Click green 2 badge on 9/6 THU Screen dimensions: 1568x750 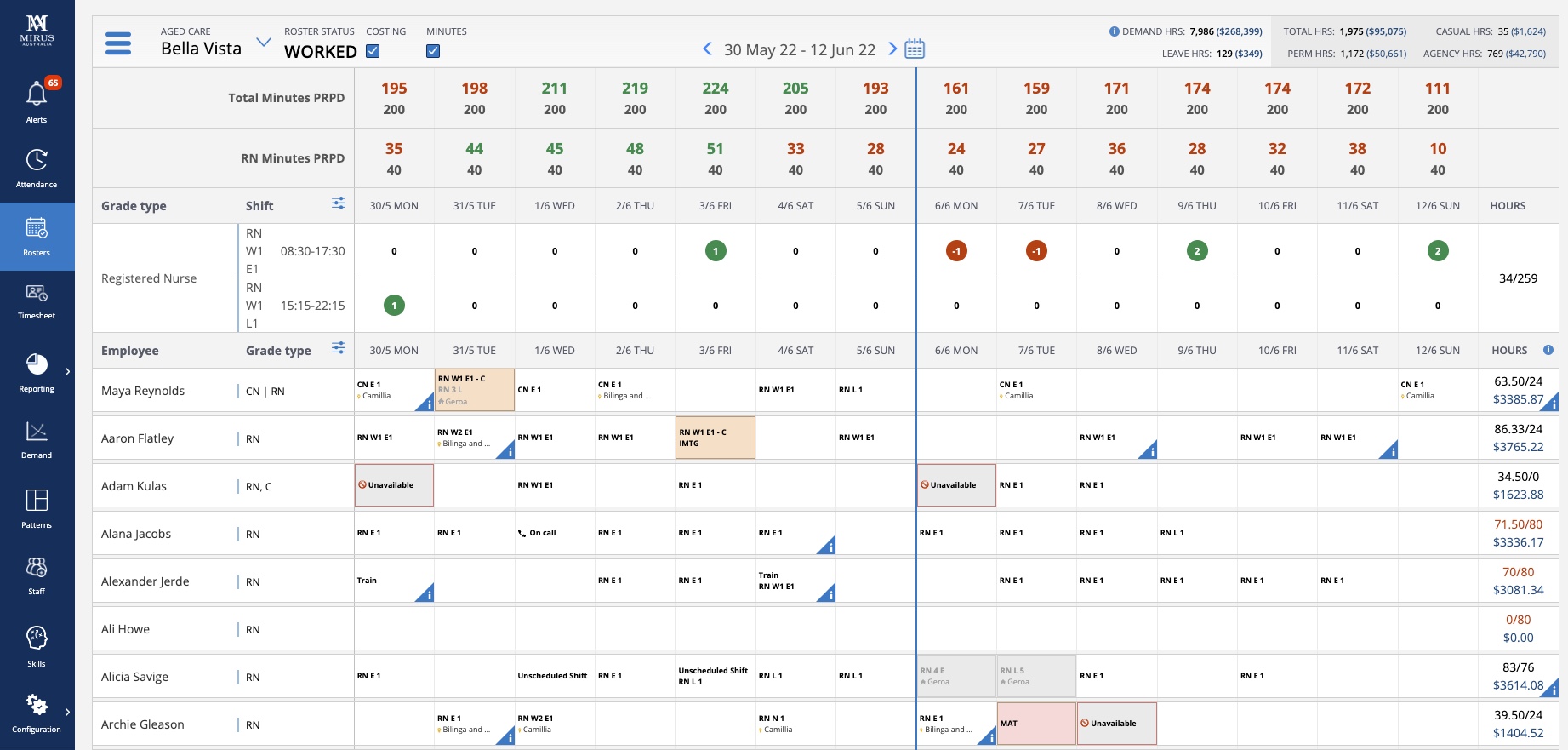click(1197, 251)
